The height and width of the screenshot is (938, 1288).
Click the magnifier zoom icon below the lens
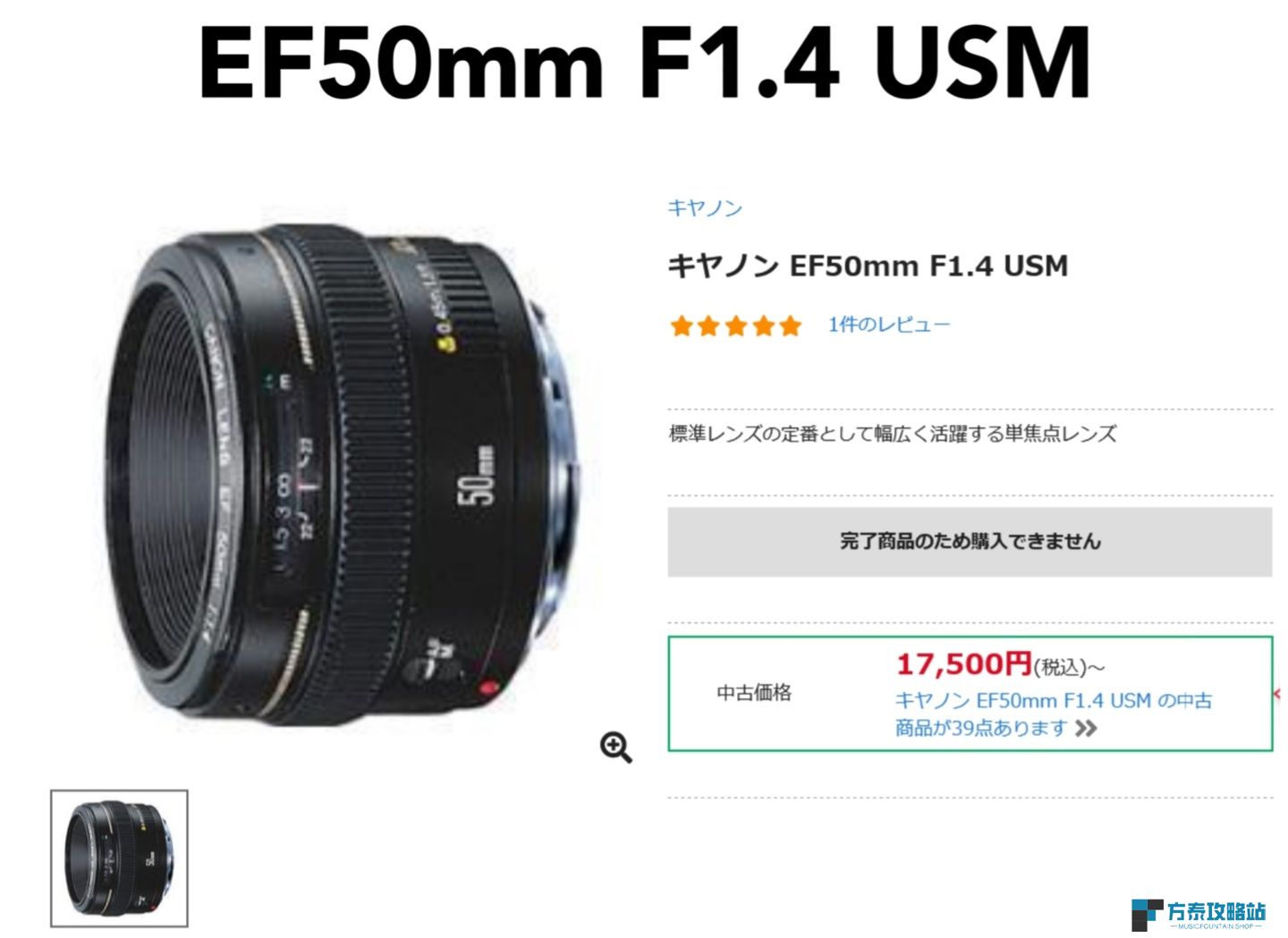616,748
